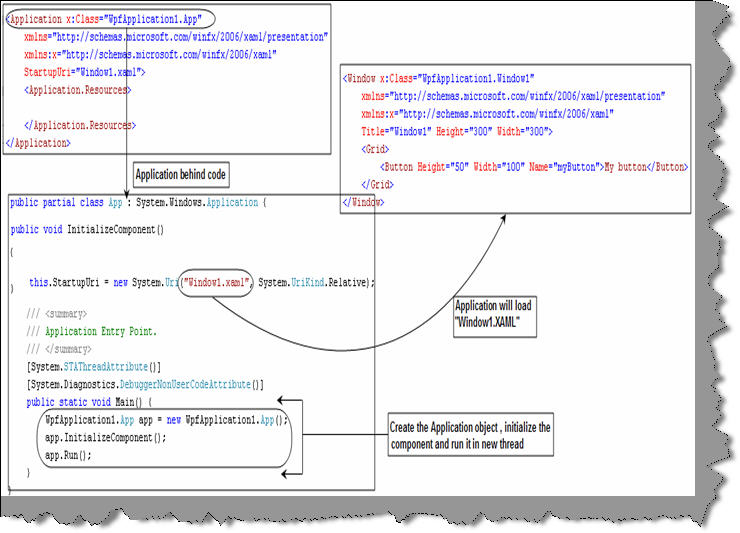Click the xmlns:x line in the Window XAML
Image resolution: width=740 pixels, height=533 pixels.
point(487,114)
